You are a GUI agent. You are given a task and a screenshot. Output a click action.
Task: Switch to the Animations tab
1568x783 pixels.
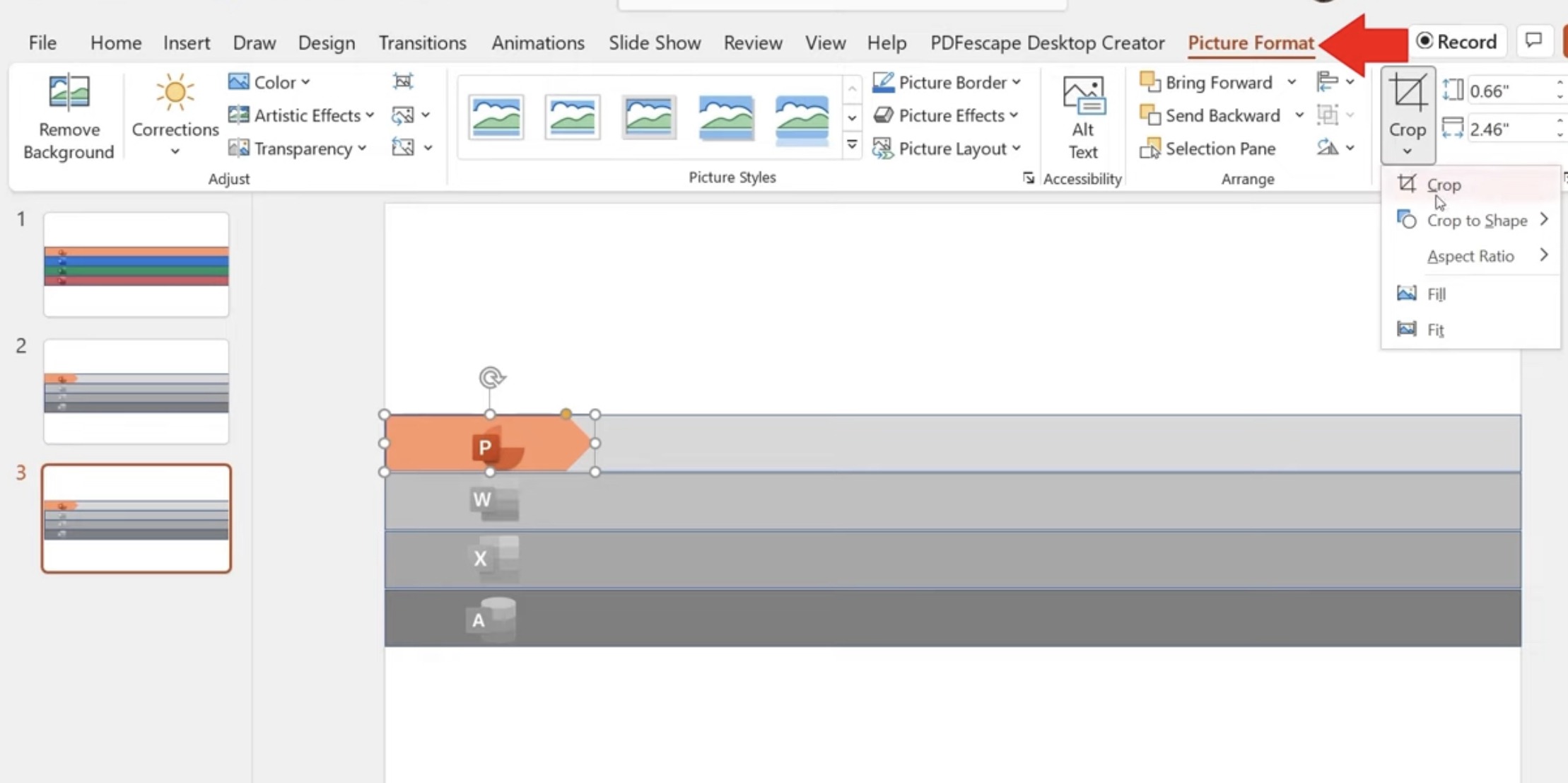[x=538, y=42]
